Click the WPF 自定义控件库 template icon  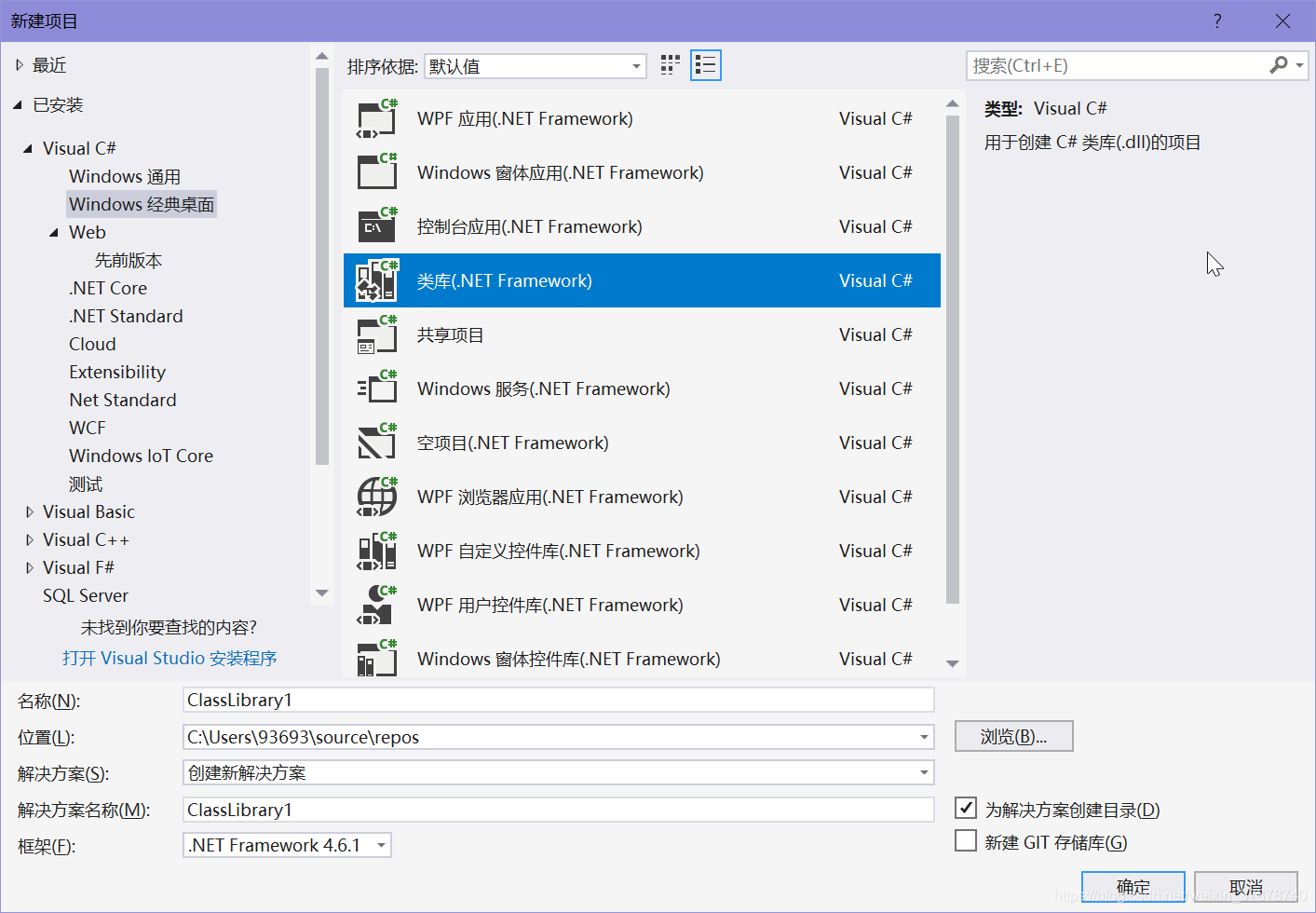(x=377, y=552)
